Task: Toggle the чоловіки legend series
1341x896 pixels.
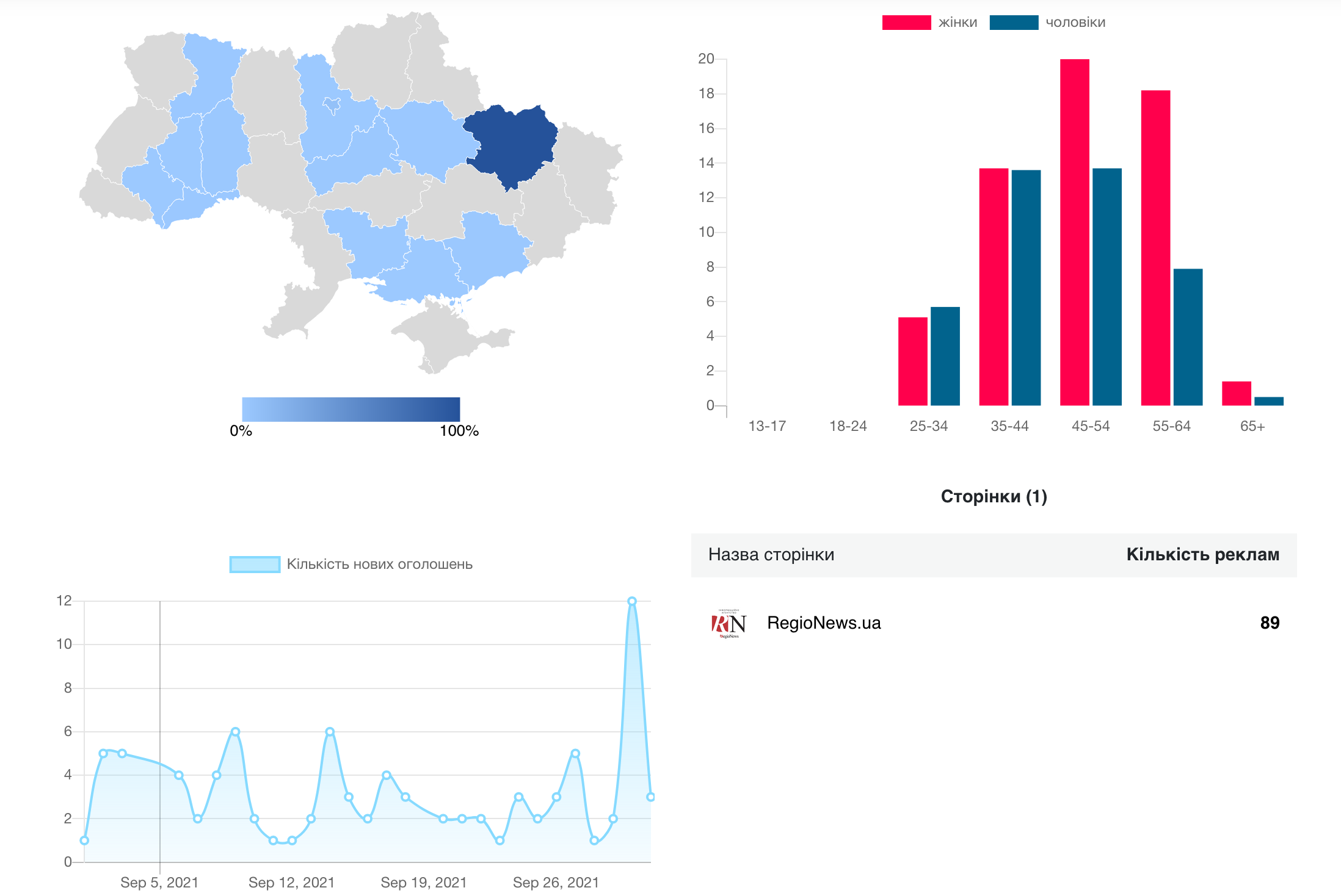Action: click(x=1075, y=23)
